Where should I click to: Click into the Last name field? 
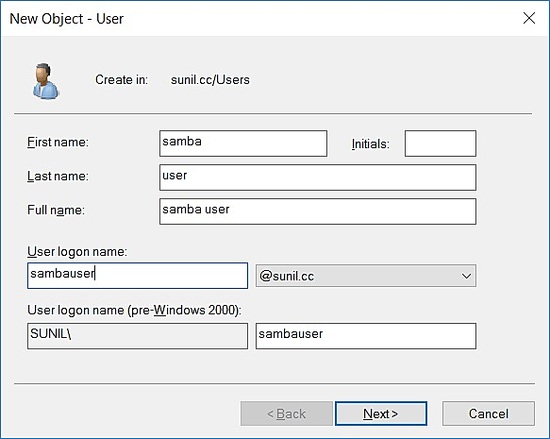tap(317, 177)
